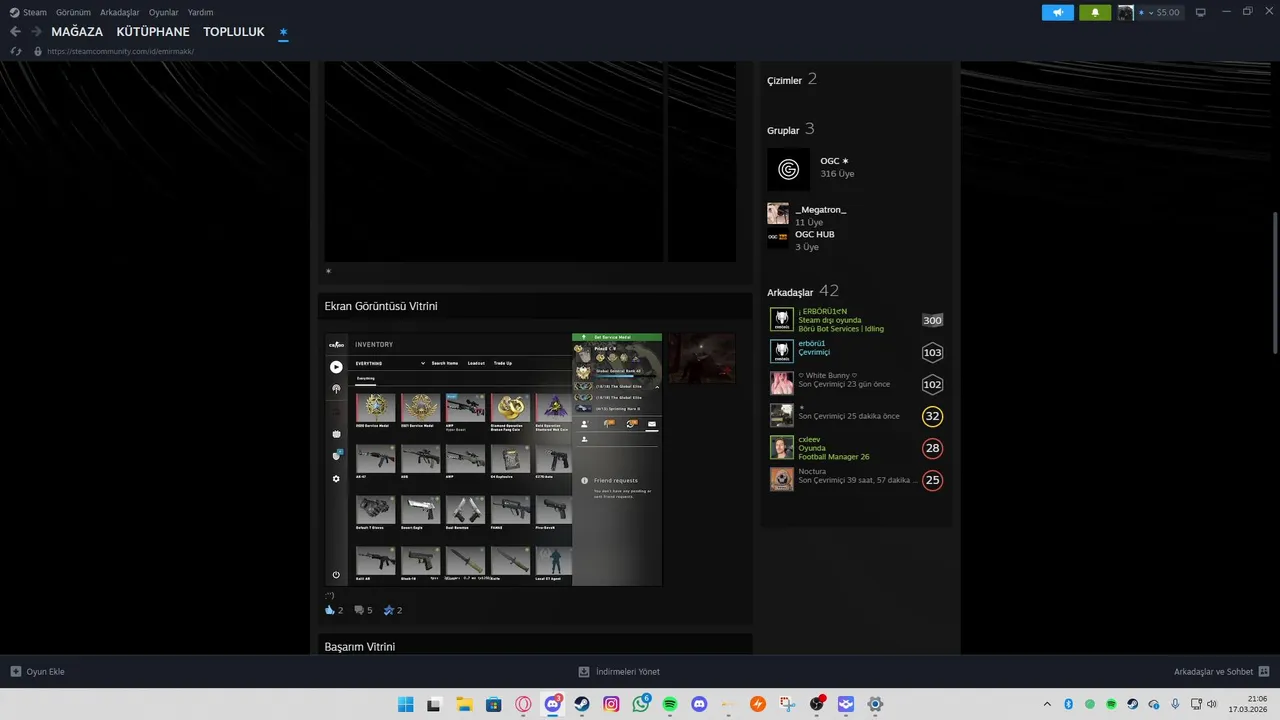Click the cxleev friend avatar
Image resolution: width=1280 pixels, height=720 pixels.
pos(782,448)
